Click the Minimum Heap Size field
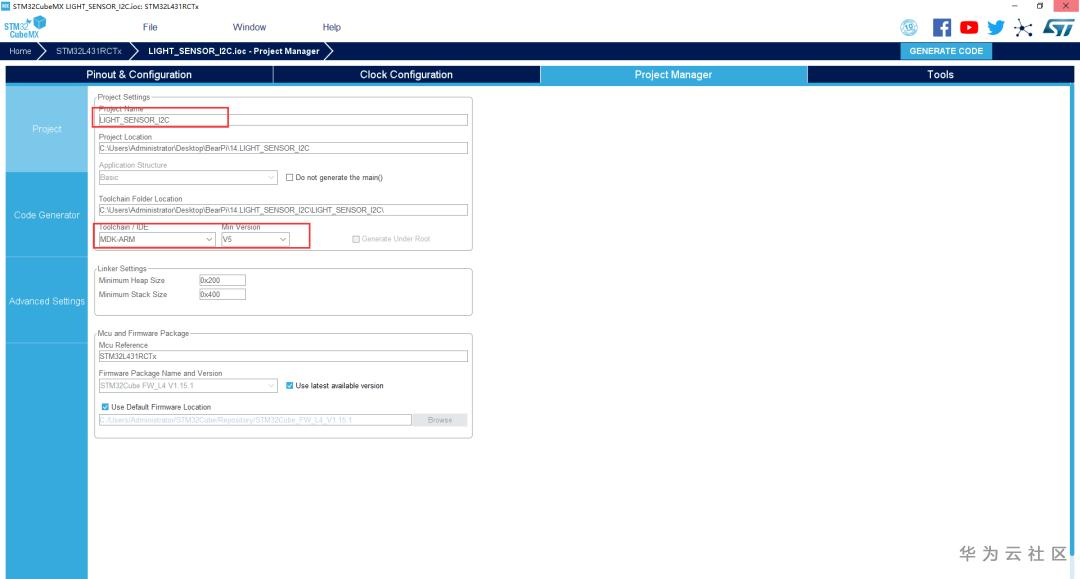1080x579 pixels. [222, 280]
